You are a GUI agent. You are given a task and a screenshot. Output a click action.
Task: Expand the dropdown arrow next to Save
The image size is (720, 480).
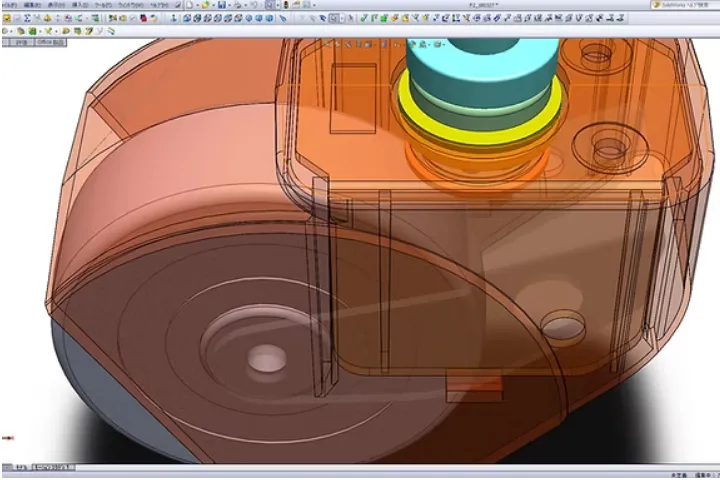point(230,5)
